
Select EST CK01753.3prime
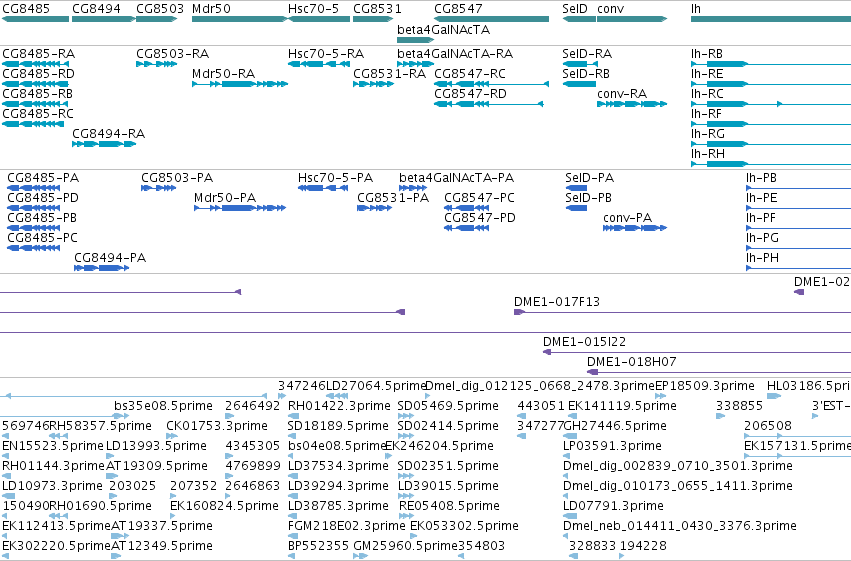click(217, 426)
